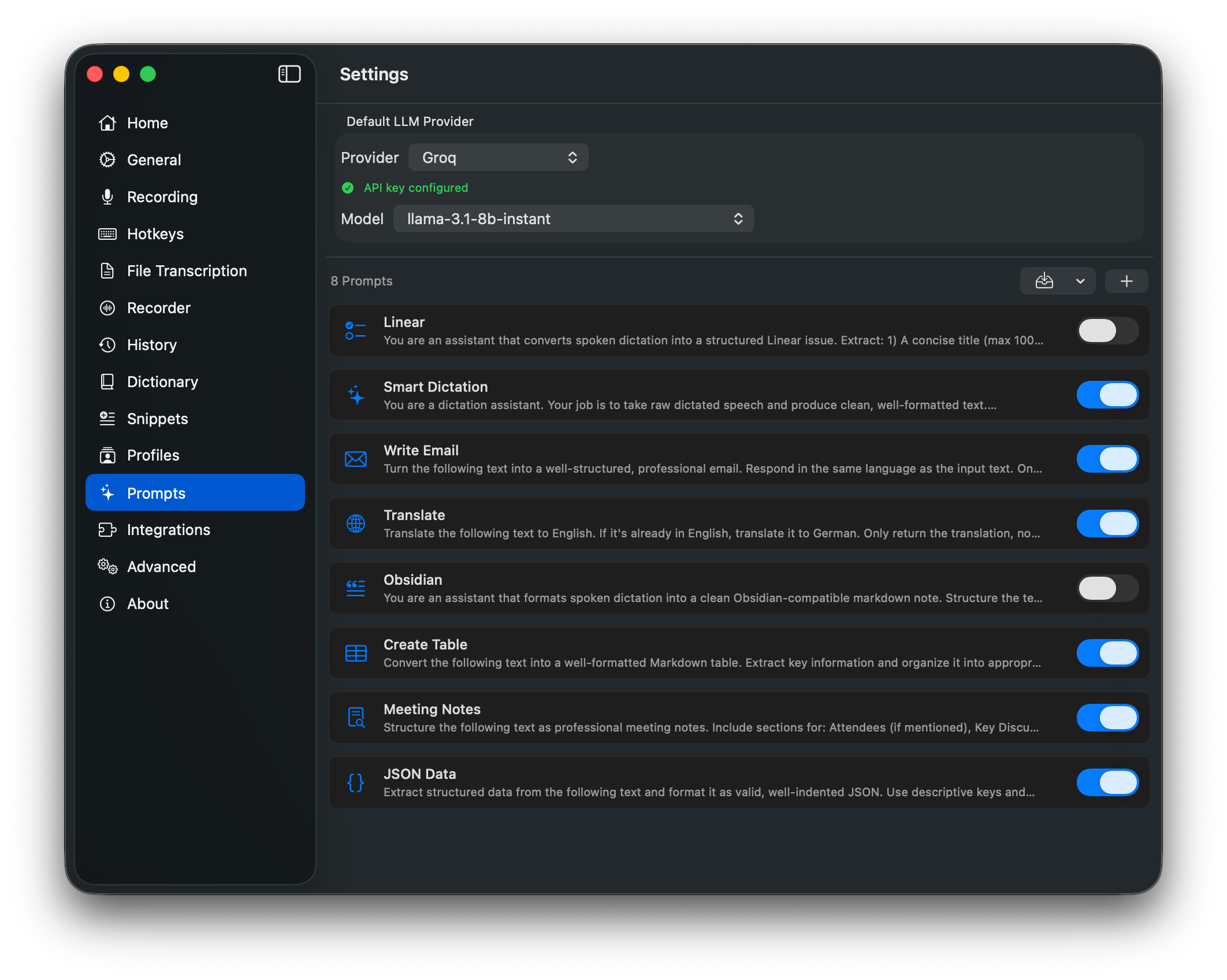The width and height of the screenshot is (1227, 980).
Task: Click the Hotkeys keyboard icon in sidebar
Action: pos(107,233)
